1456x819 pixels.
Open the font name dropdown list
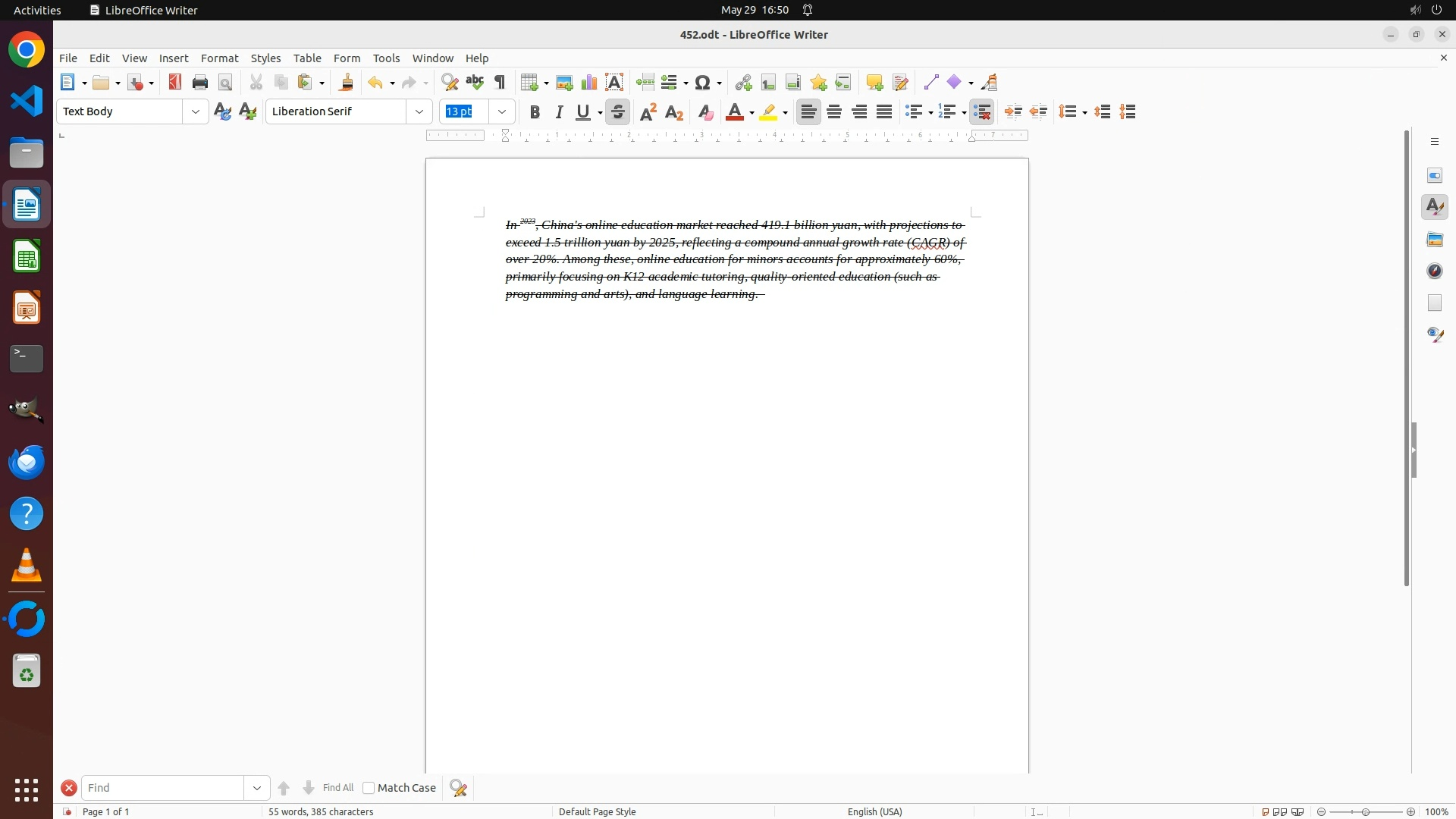419,111
